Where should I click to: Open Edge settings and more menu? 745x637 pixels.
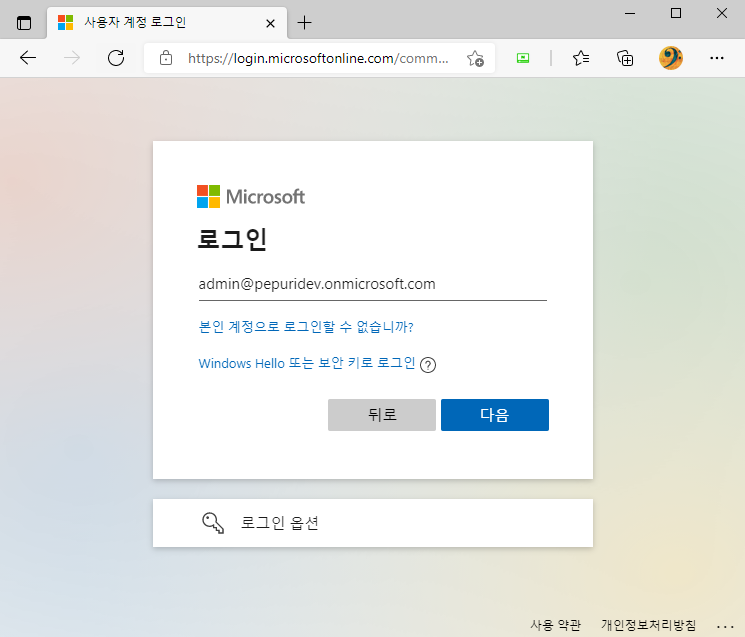716,58
